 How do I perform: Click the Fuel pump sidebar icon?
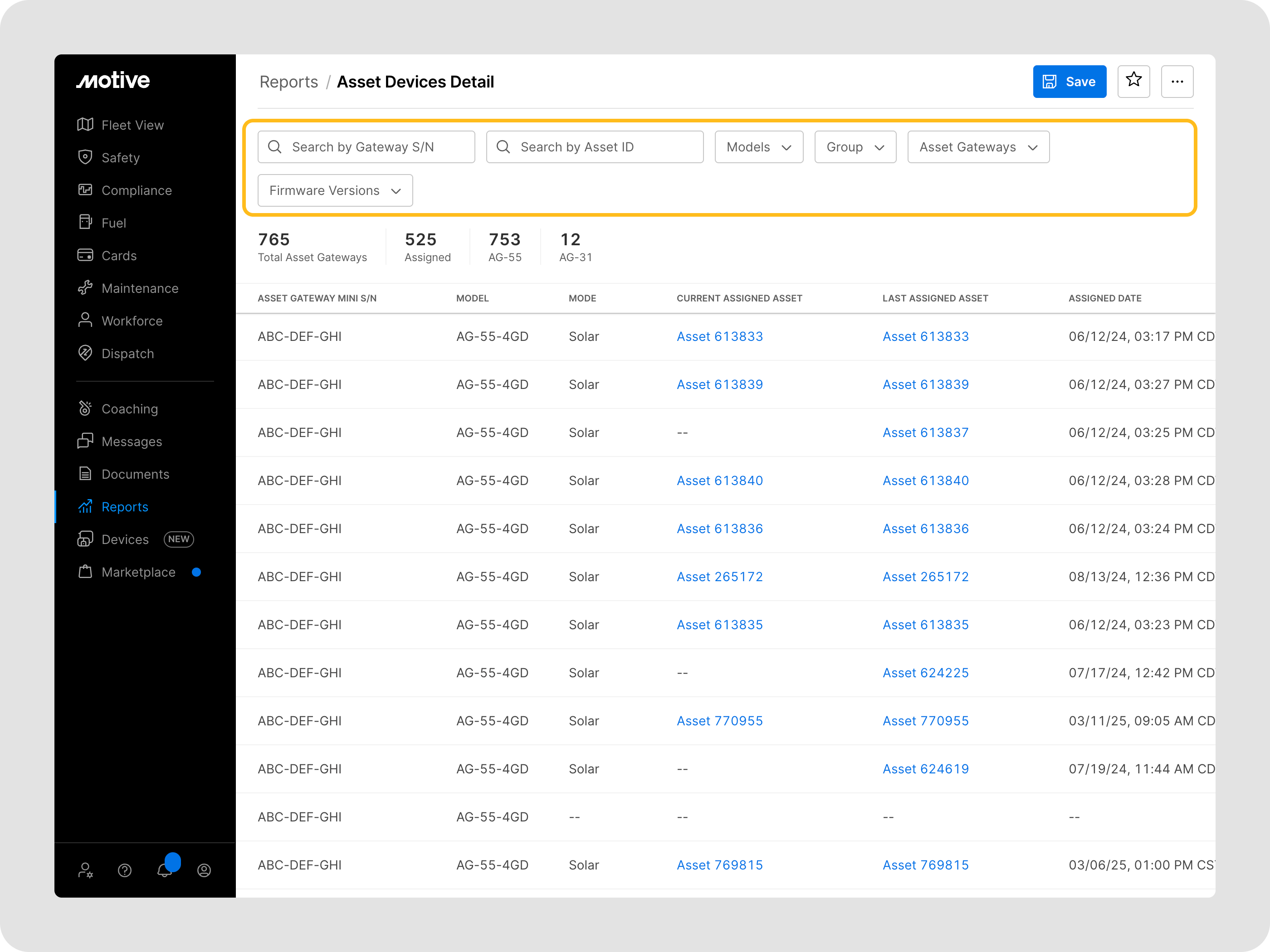(85, 222)
